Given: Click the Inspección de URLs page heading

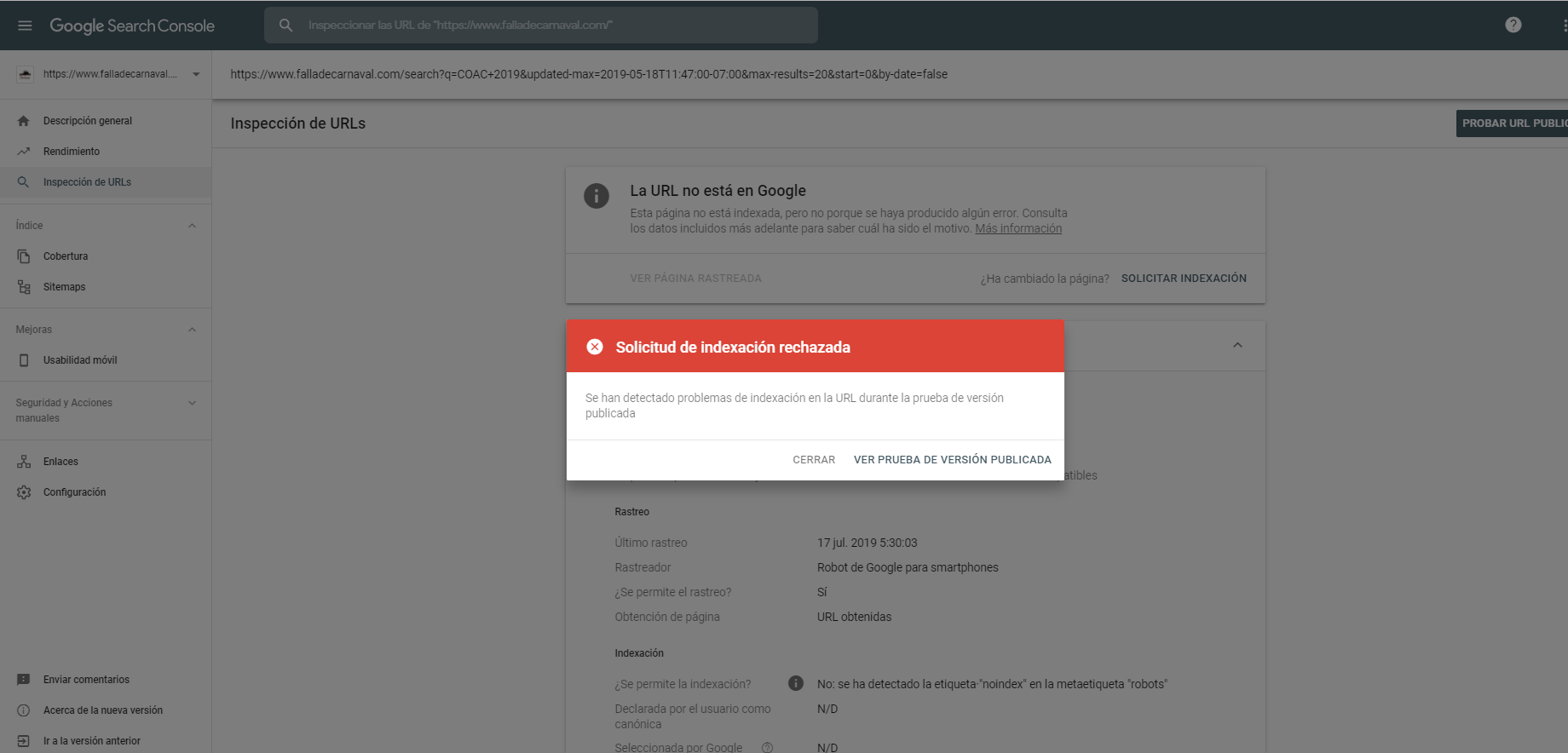Looking at the screenshot, I should (x=298, y=124).
